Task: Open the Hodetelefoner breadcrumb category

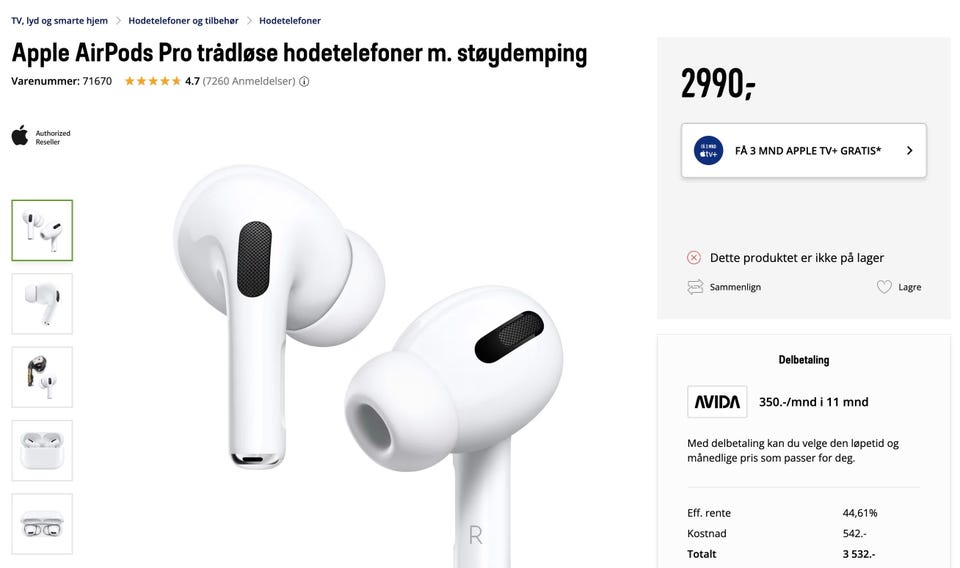Action: pos(290,21)
